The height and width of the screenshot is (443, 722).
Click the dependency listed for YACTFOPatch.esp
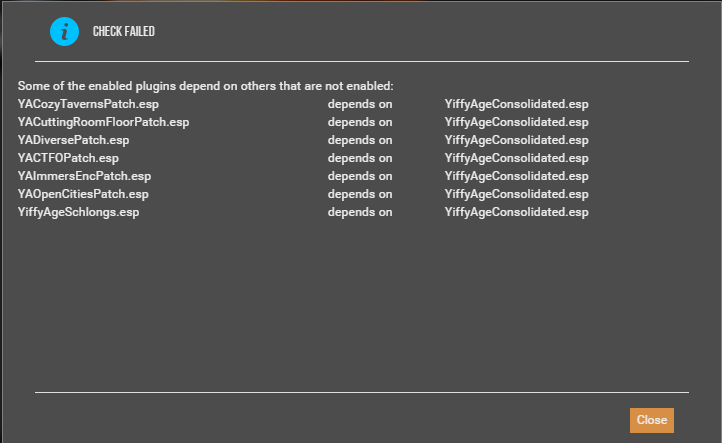517,158
